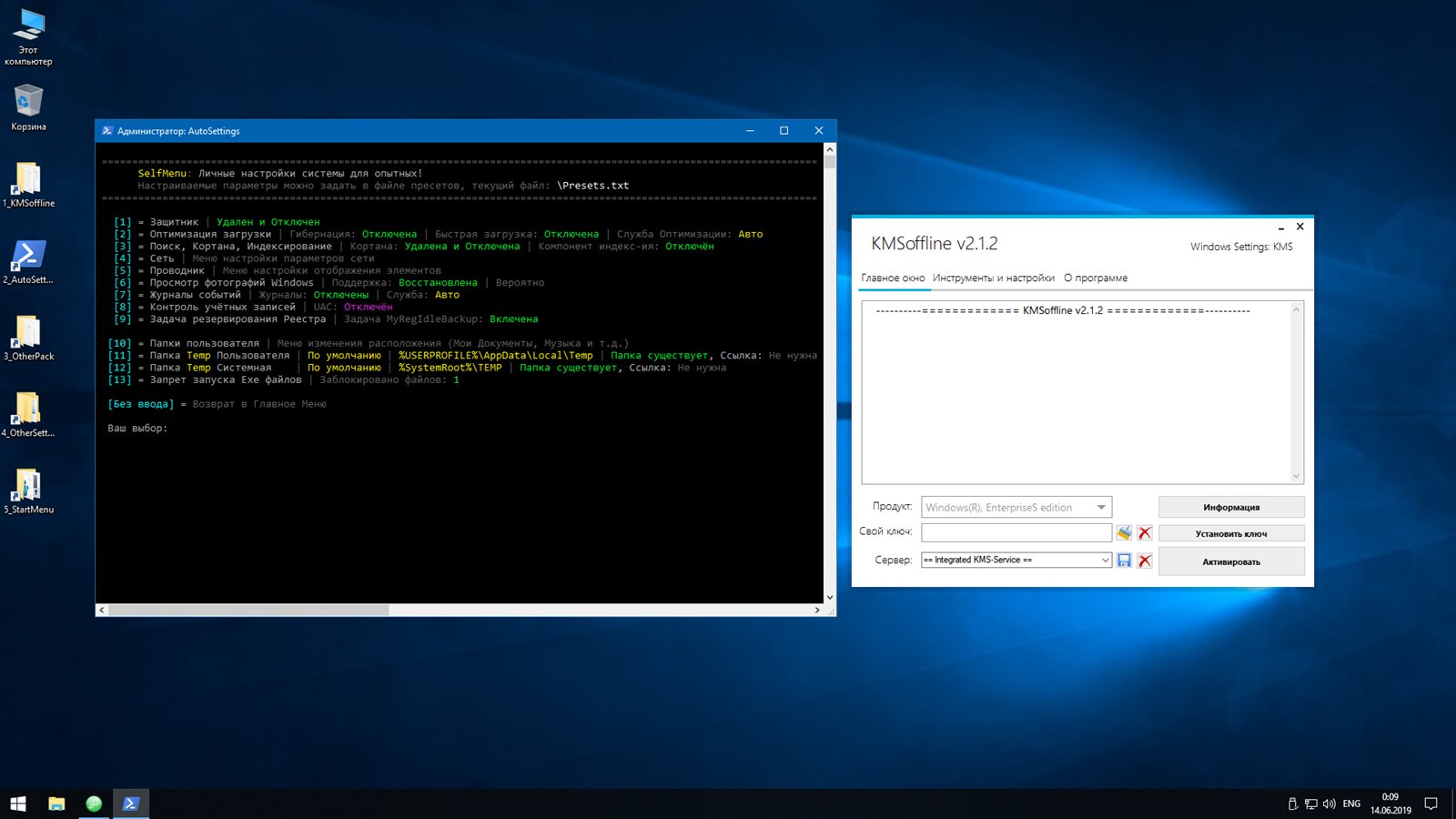The height and width of the screenshot is (819, 1456).
Task: Click KMSoffline log scrollbar up arrow
Action: [1297, 309]
